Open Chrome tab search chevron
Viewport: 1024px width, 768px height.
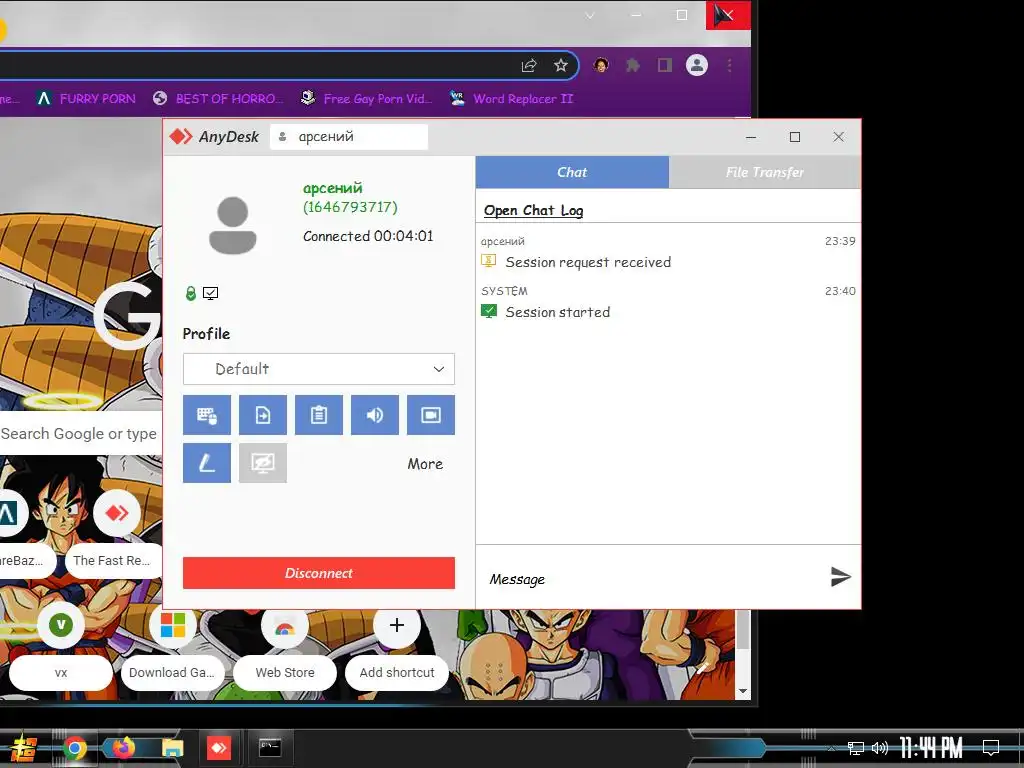coord(590,15)
